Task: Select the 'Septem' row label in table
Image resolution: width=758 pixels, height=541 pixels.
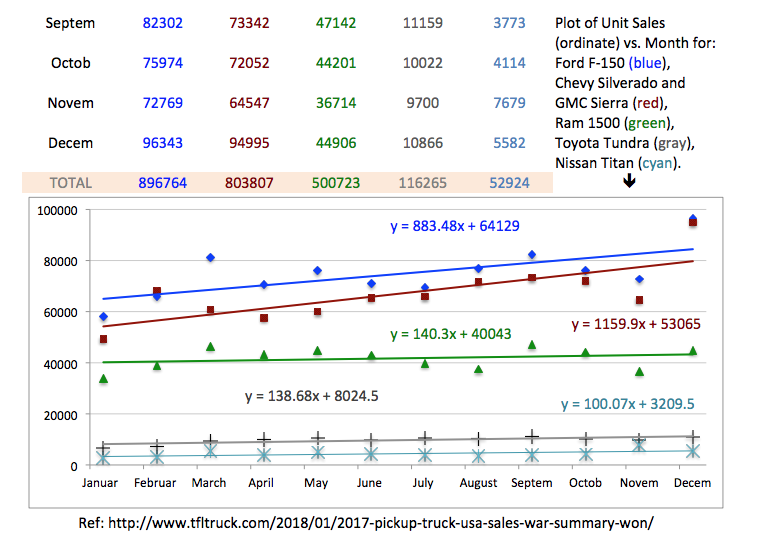Action: (70, 23)
